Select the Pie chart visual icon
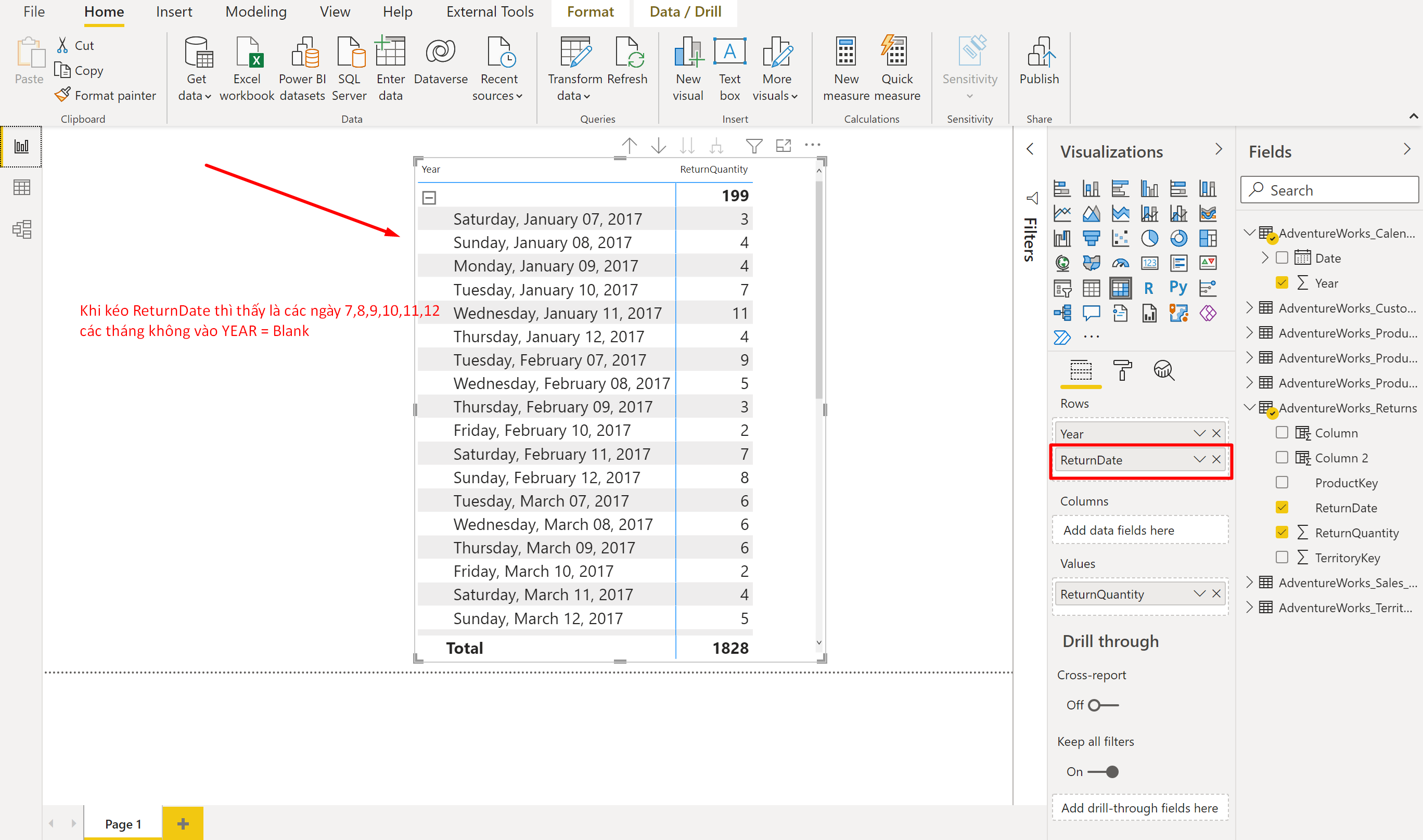This screenshot has width=1423, height=840. [x=1149, y=238]
